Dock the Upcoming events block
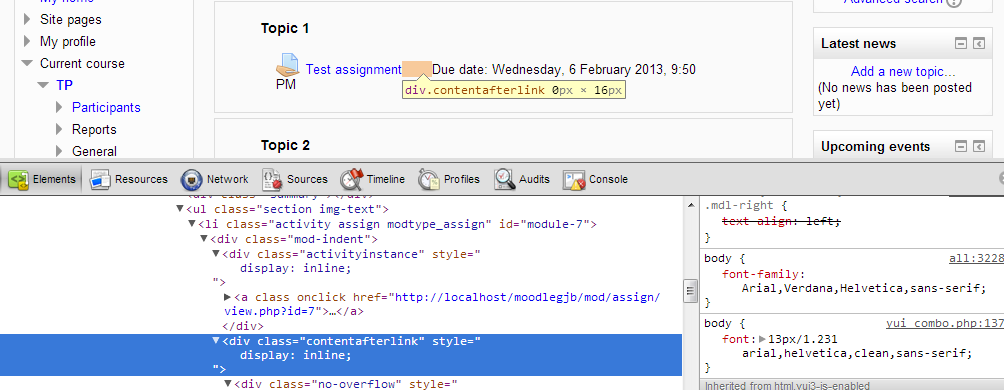The image size is (1004, 390). 978,147
